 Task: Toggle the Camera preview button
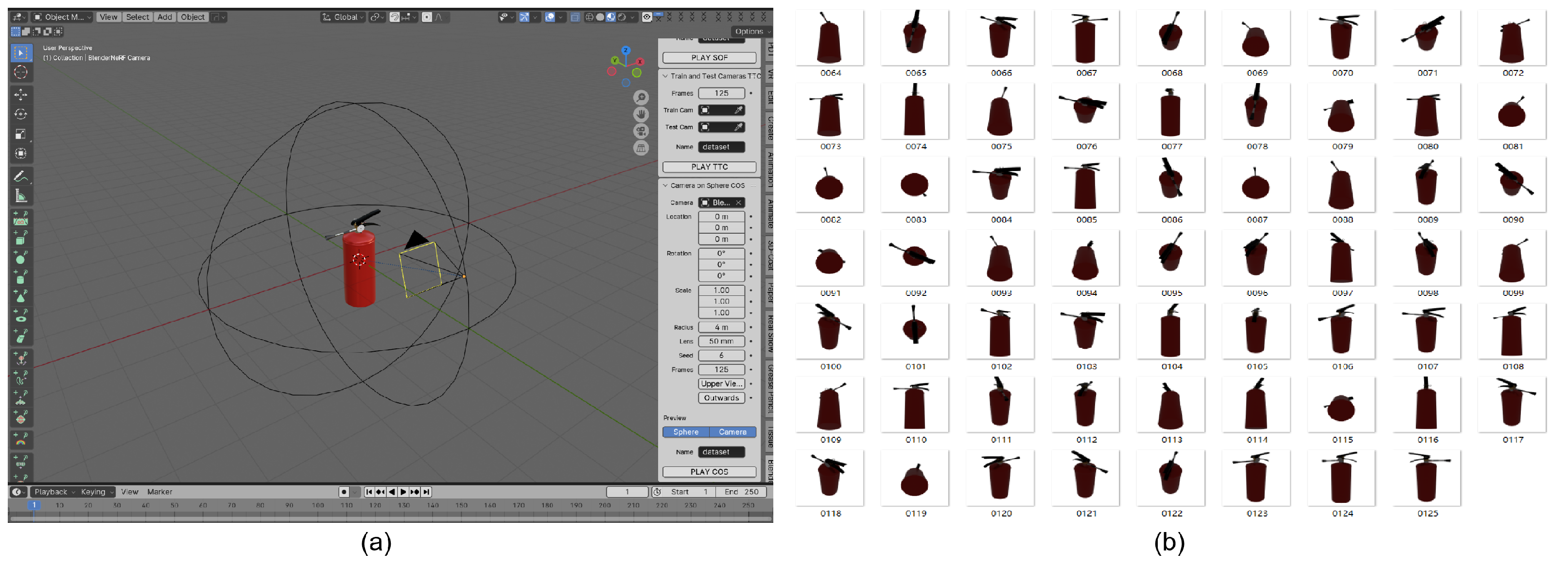(x=732, y=432)
